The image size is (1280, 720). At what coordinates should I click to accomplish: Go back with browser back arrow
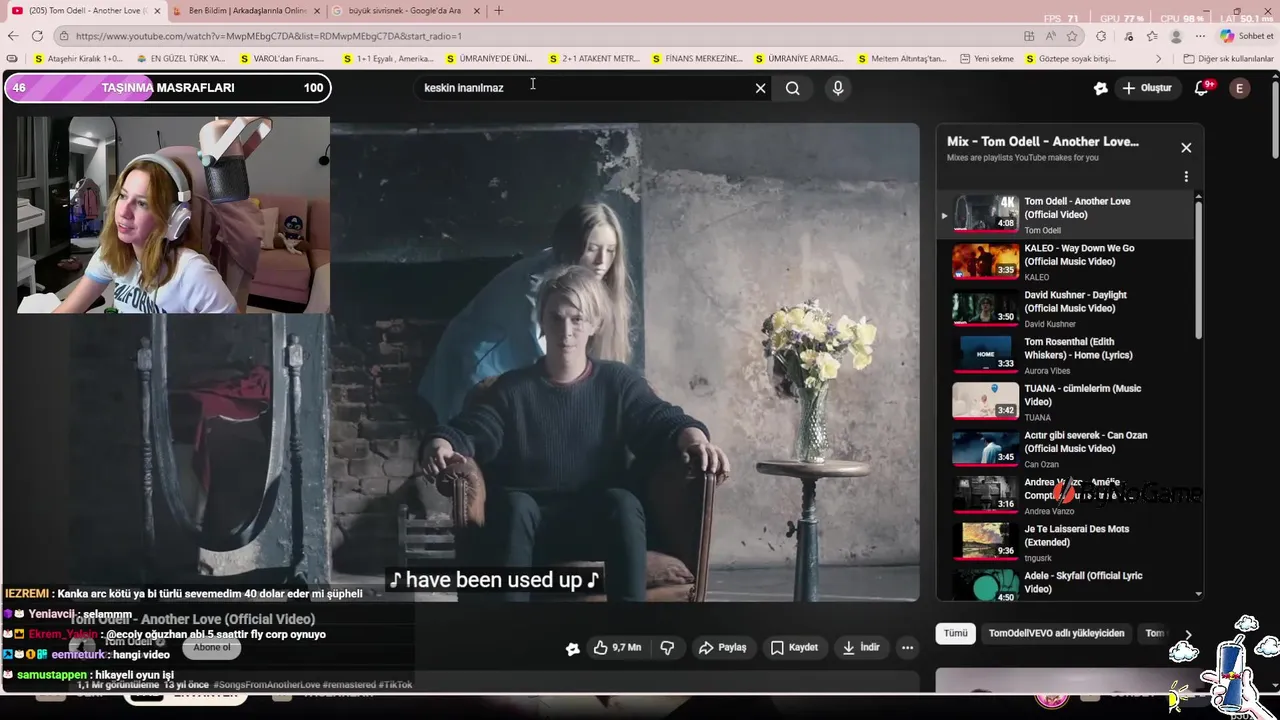pos(13,36)
